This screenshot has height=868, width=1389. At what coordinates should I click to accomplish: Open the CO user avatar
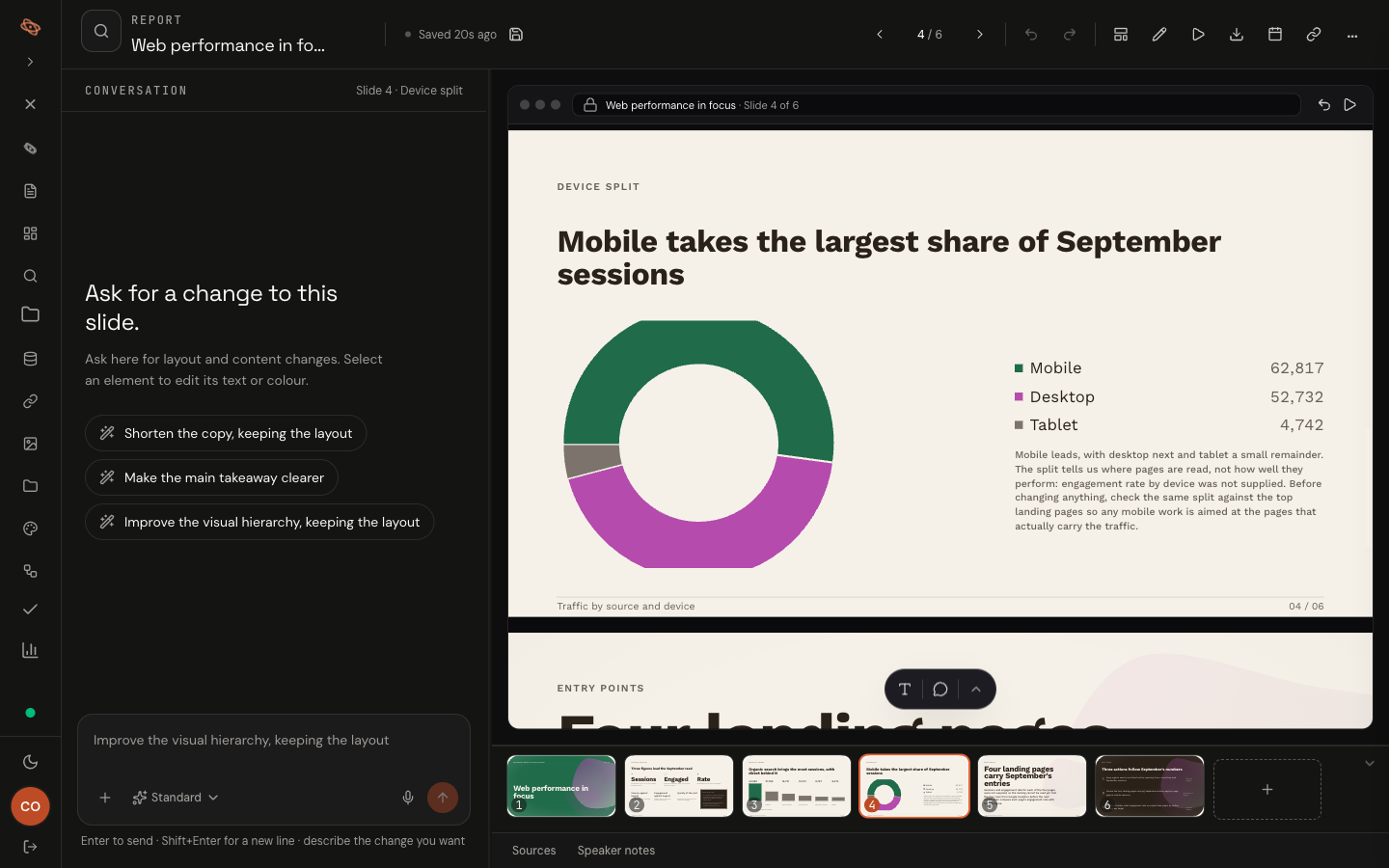pos(31,806)
